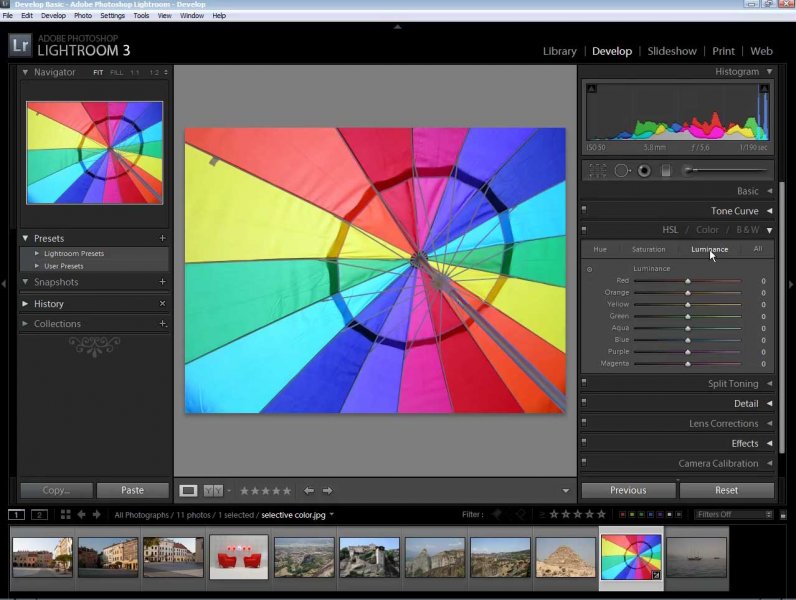Select the Spot Removal tool

pyautogui.click(x=622, y=171)
